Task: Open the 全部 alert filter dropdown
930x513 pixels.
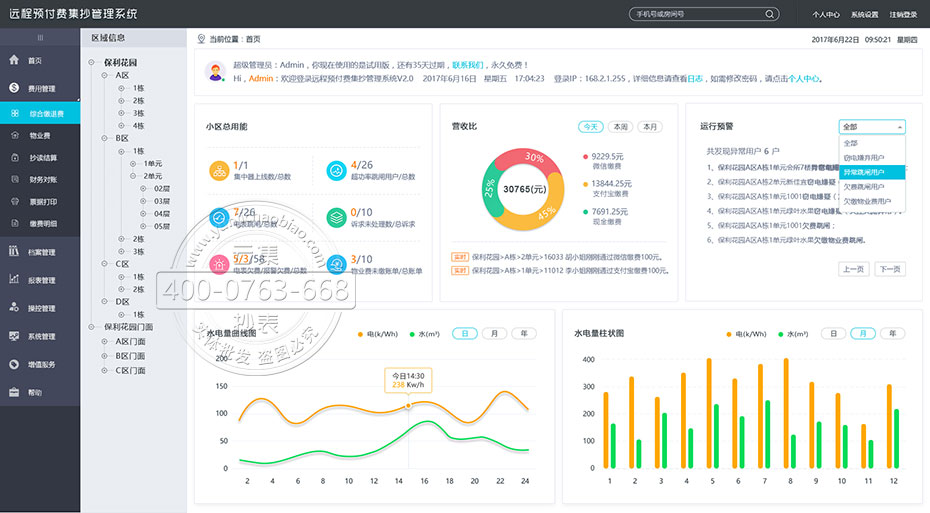Action: (872, 127)
